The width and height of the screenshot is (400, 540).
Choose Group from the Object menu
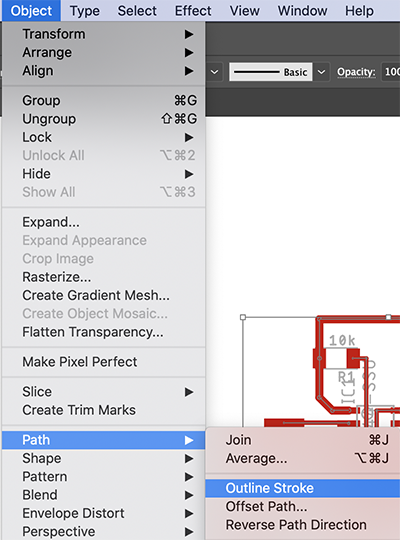tap(104, 101)
